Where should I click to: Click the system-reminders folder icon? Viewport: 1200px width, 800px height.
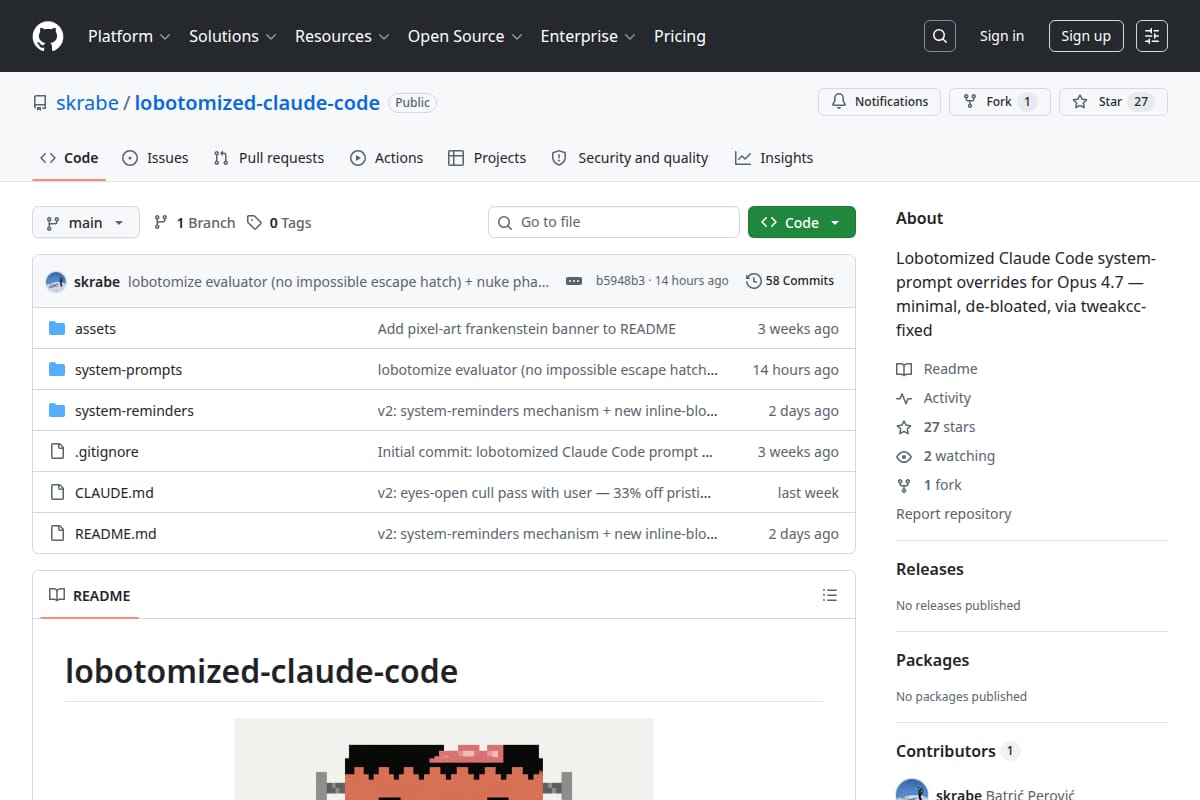pos(57,411)
